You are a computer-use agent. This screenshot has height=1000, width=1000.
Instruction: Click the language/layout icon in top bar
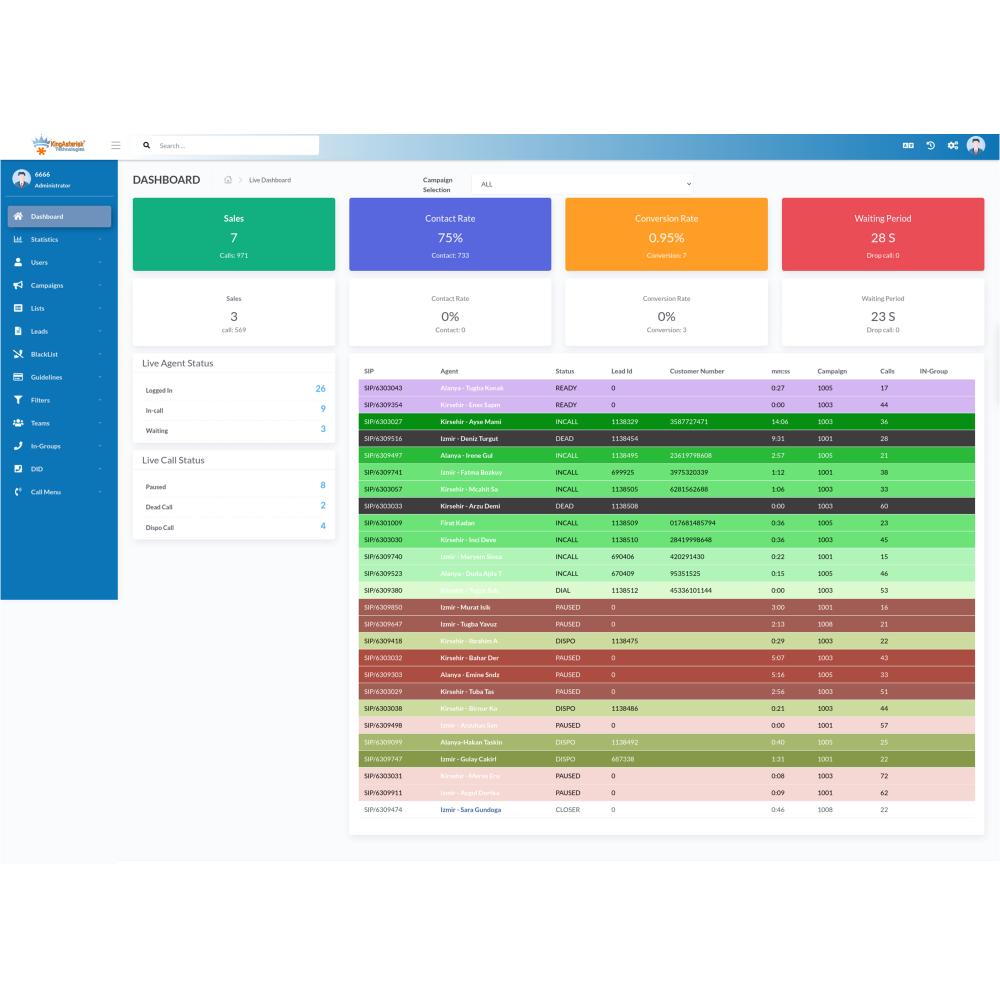908,146
